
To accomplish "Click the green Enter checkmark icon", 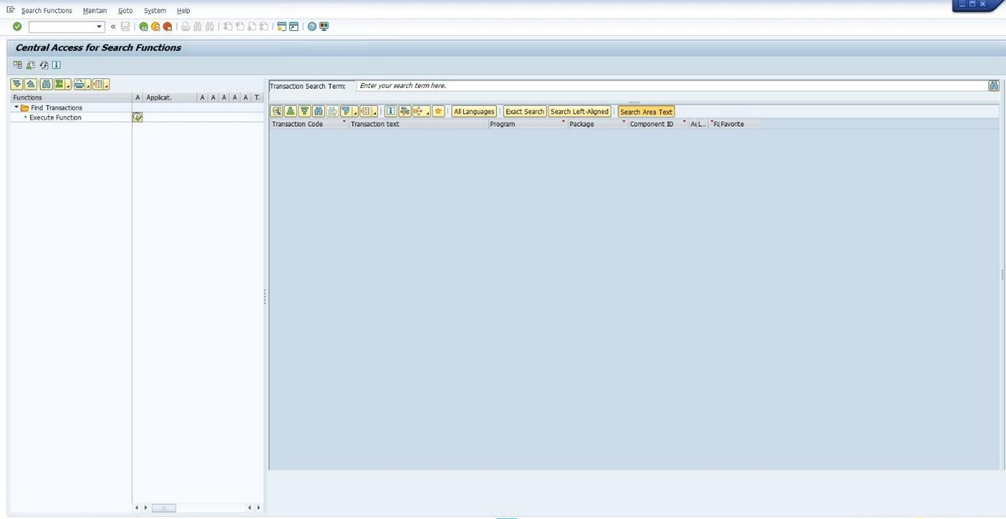I will [17, 27].
